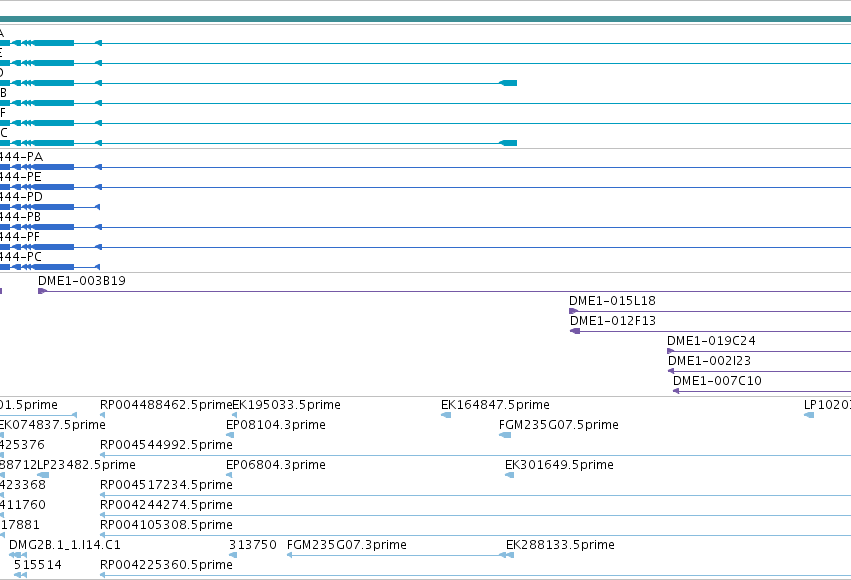Click the DME1-015L18 start arrow marker
The width and height of the screenshot is (851, 580).
(x=573, y=311)
